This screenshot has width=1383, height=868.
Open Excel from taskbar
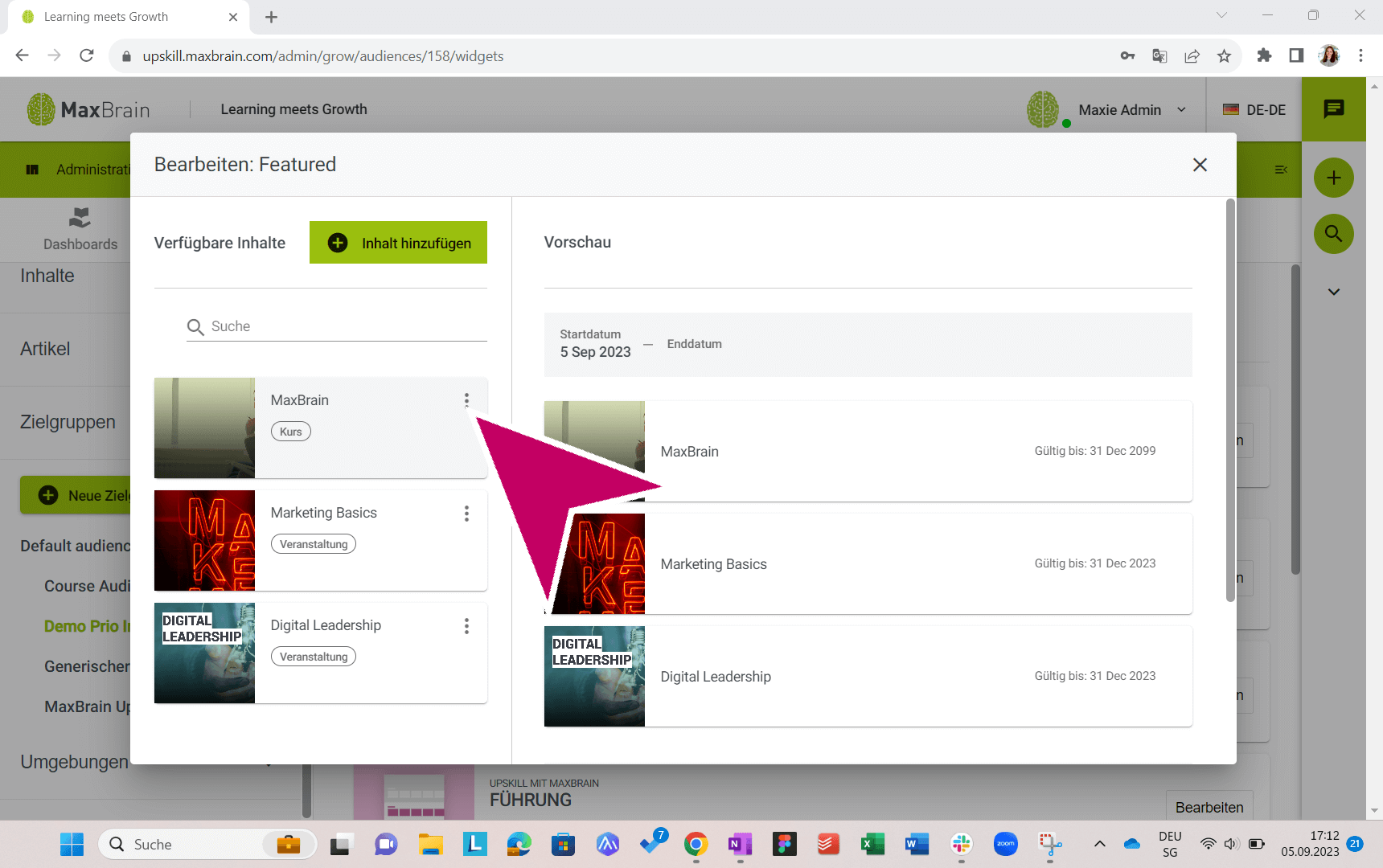(x=872, y=844)
